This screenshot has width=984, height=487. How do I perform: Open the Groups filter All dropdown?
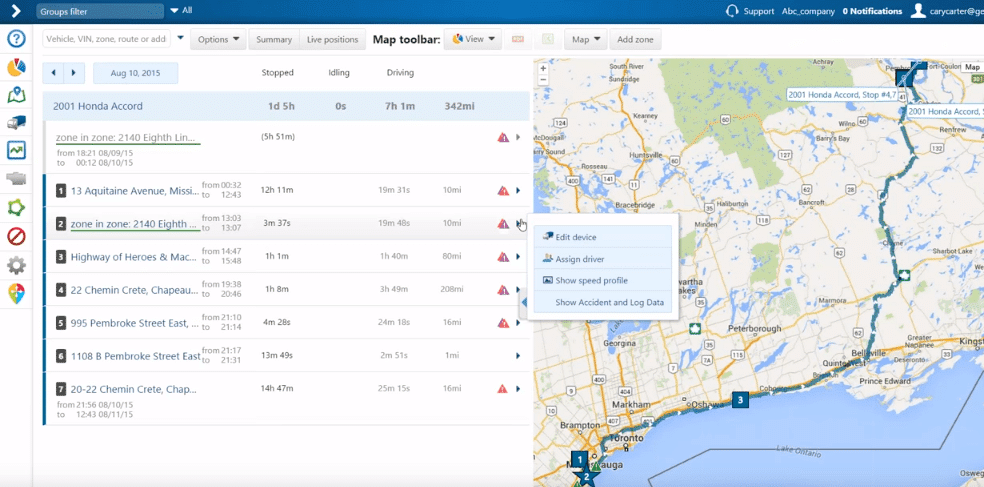click(181, 11)
